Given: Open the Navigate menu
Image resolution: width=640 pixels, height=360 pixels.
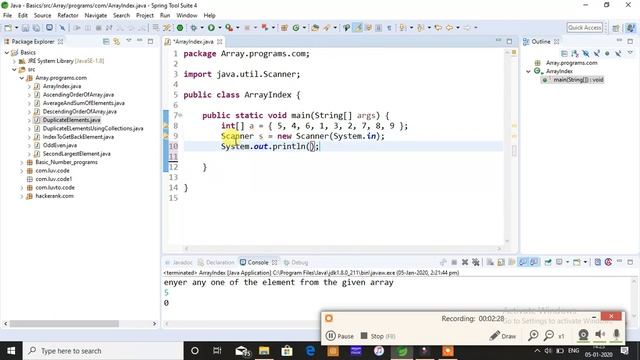Looking at the screenshot, I should click(96, 16).
